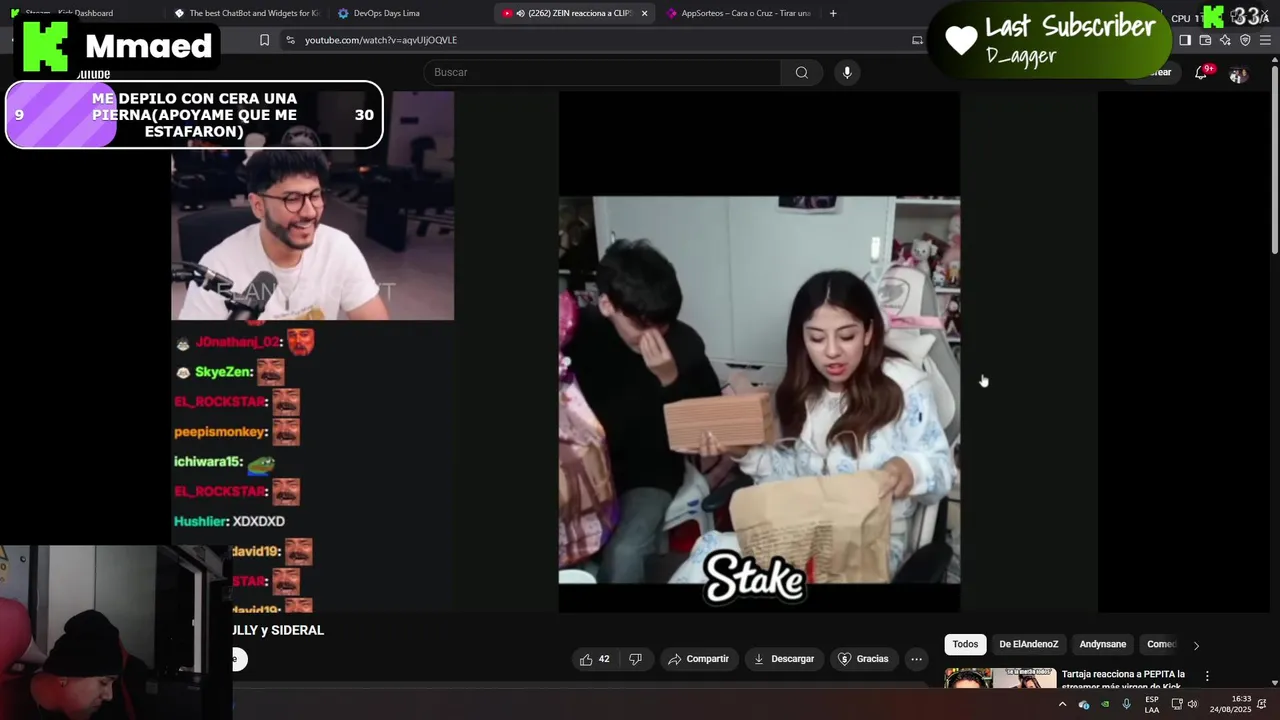1280x720 pixels.
Task: Open the volume speaker tray icon
Action: click(1192, 704)
